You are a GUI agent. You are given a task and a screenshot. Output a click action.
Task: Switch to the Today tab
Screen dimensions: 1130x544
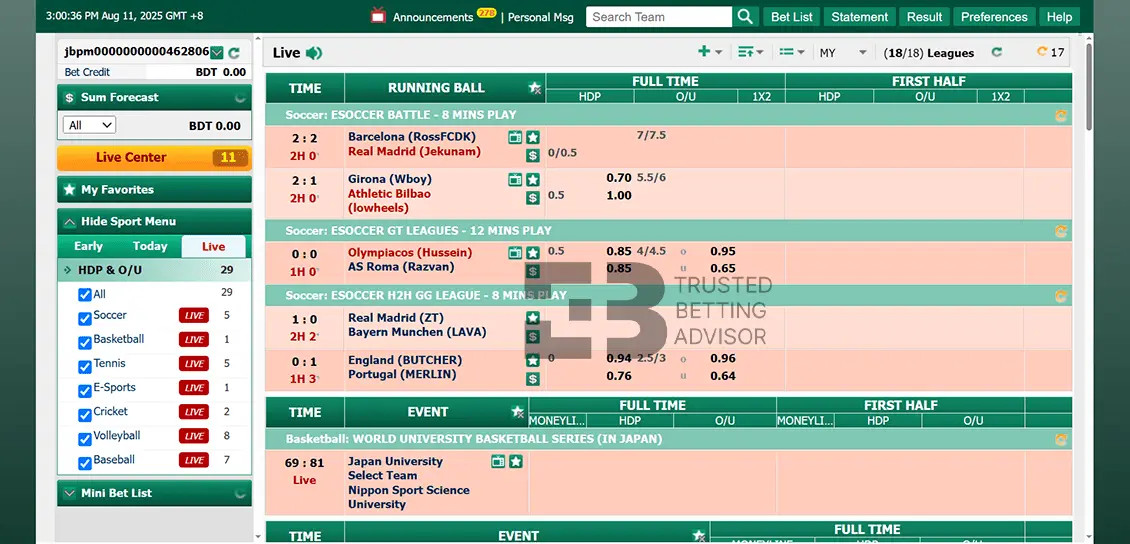point(150,246)
